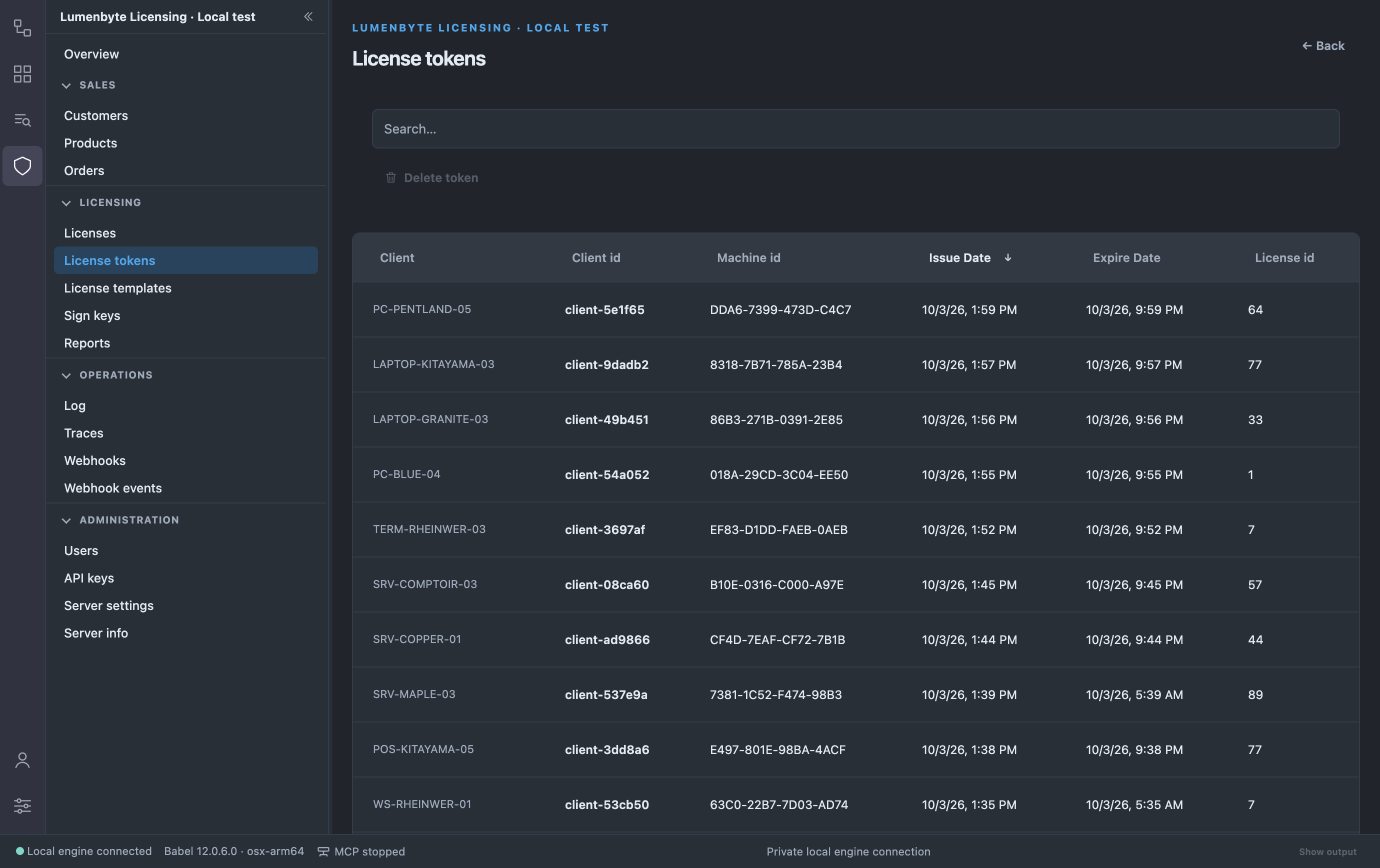Click SRV-COPPER-01 client name
Image resolution: width=1380 pixels, height=868 pixels.
pyautogui.click(x=416, y=639)
